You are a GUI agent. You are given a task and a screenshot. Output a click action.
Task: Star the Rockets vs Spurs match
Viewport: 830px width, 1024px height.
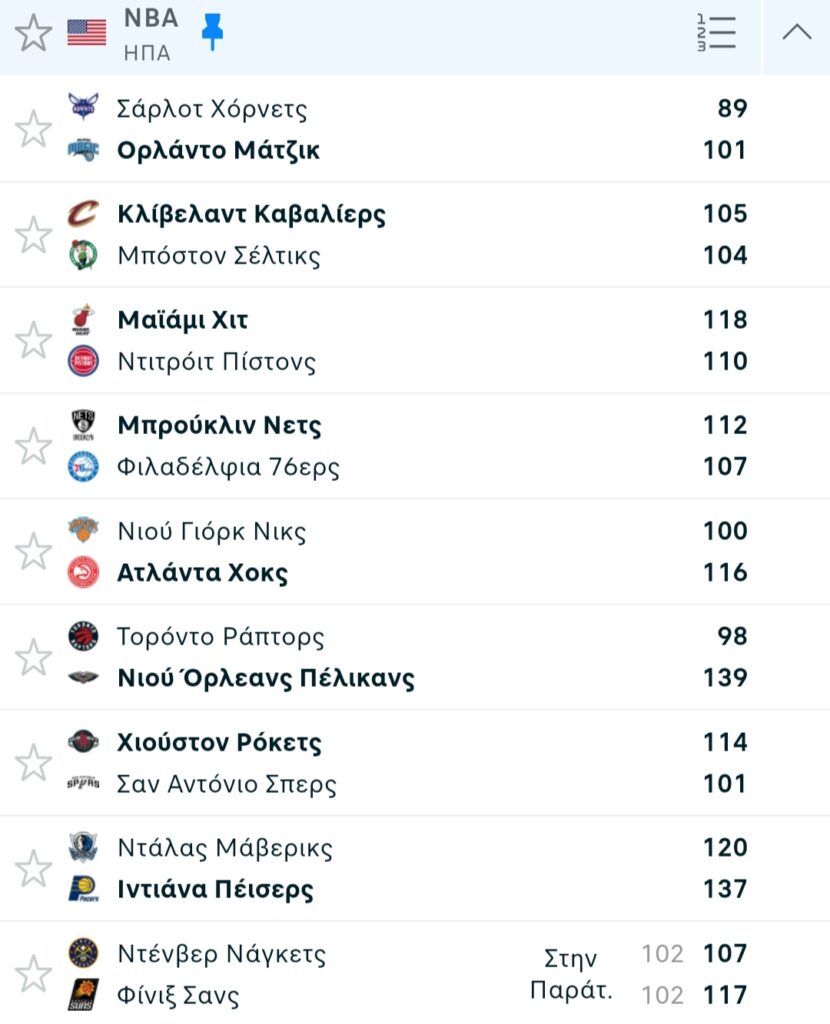[33, 763]
